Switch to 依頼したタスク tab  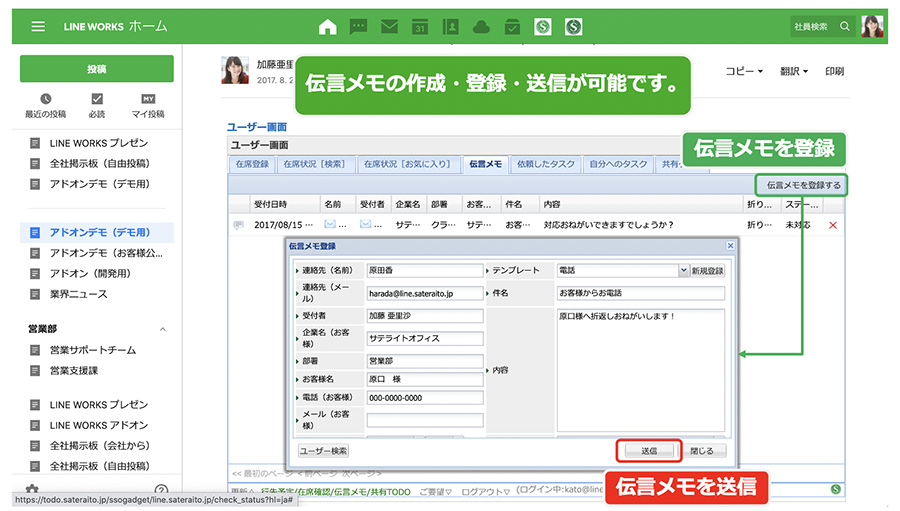(x=545, y=164)
